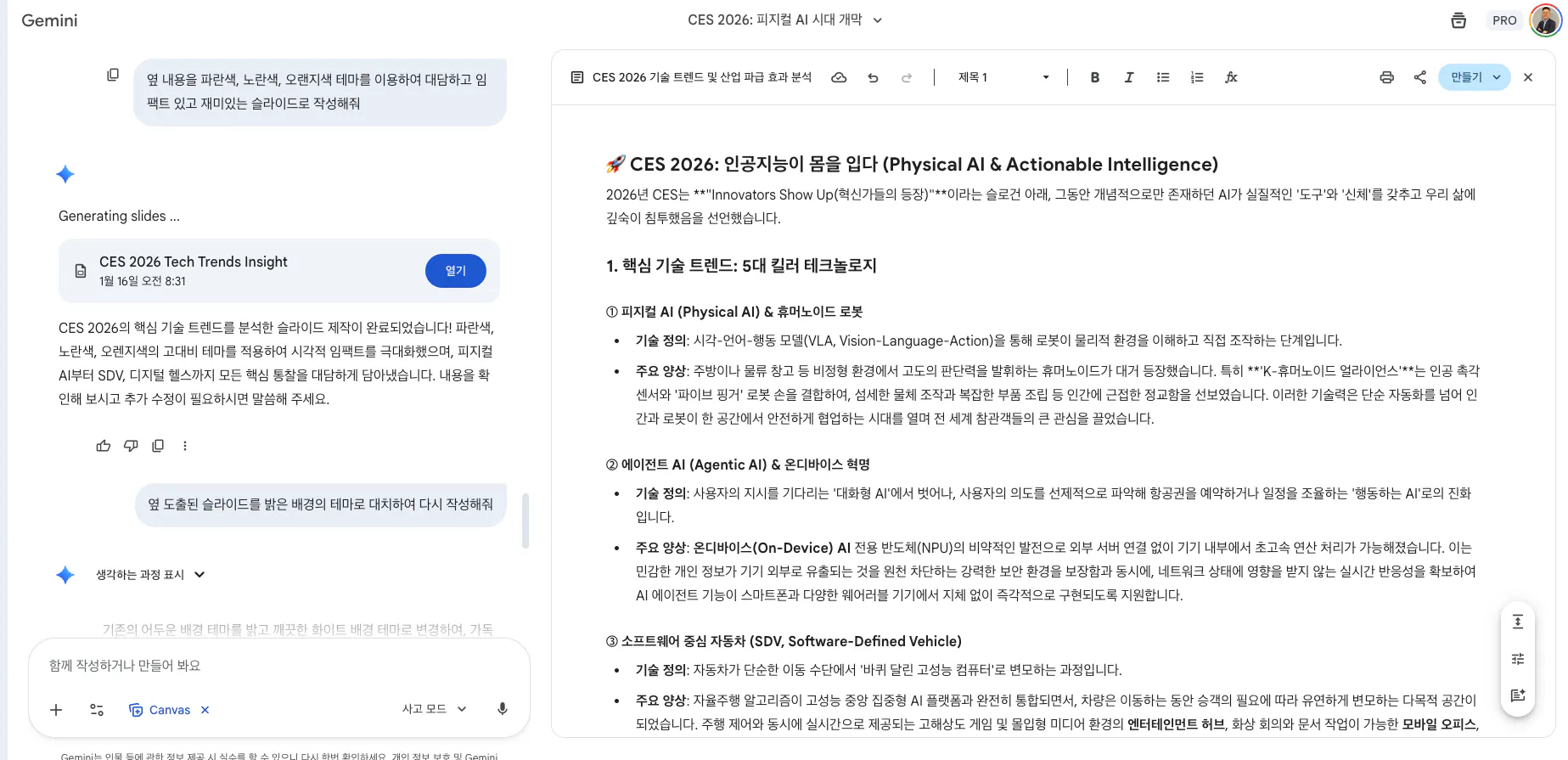
Task: Click the plus icon to add files
Action: (56, 710)
